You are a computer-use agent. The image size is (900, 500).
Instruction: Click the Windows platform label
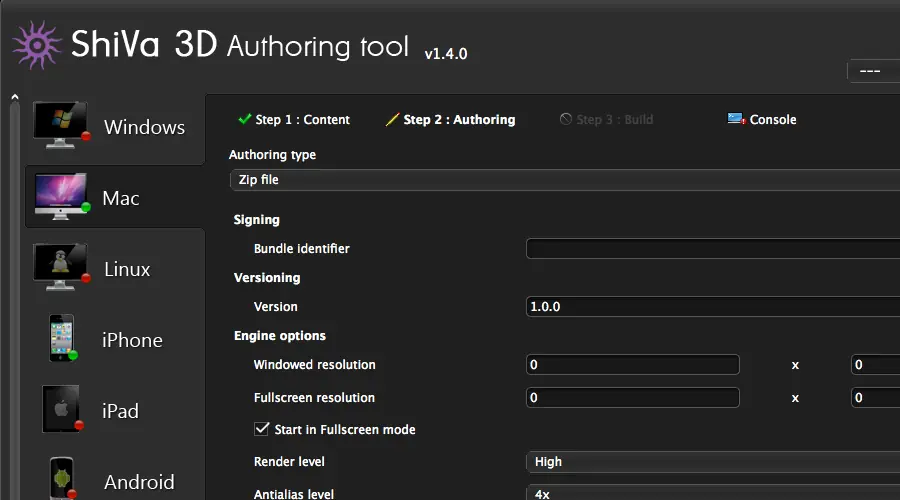point(145,127)
